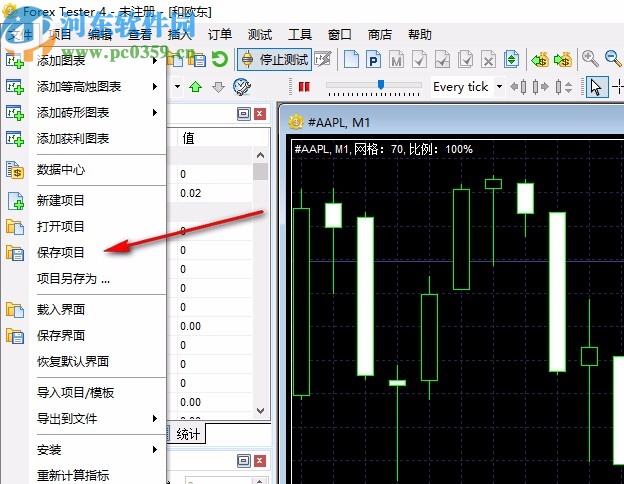Open the 工具 (Tools) menu

coord(300,35)
